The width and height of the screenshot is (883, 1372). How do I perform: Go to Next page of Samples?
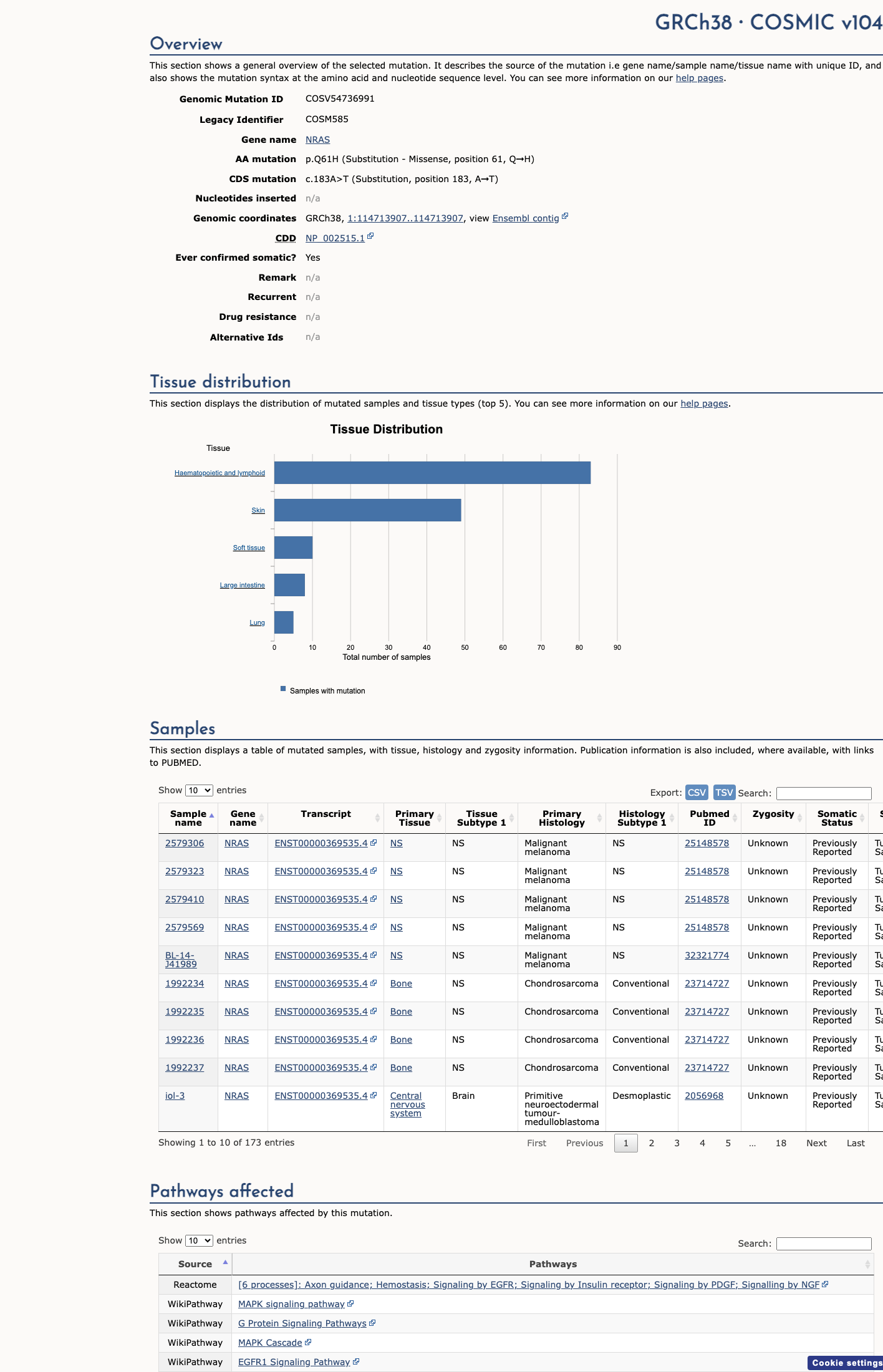tap(816, 1143)
